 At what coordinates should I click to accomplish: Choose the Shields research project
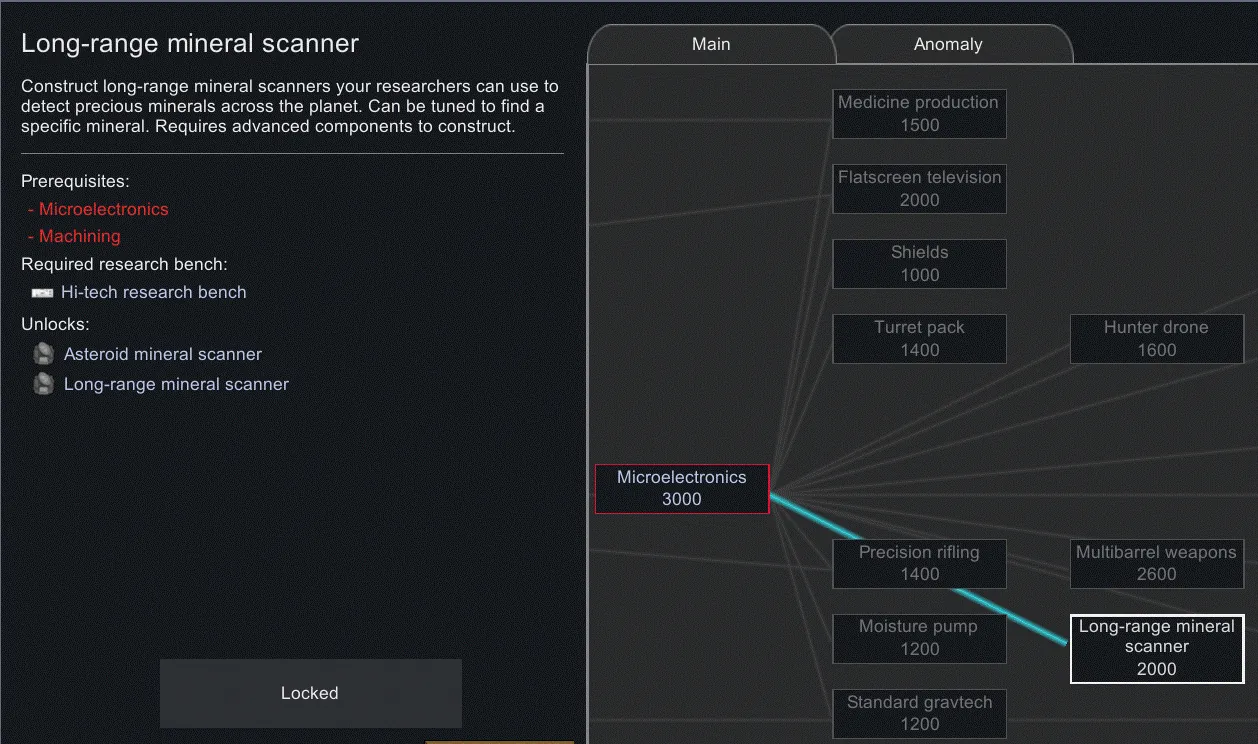[919, 263]
